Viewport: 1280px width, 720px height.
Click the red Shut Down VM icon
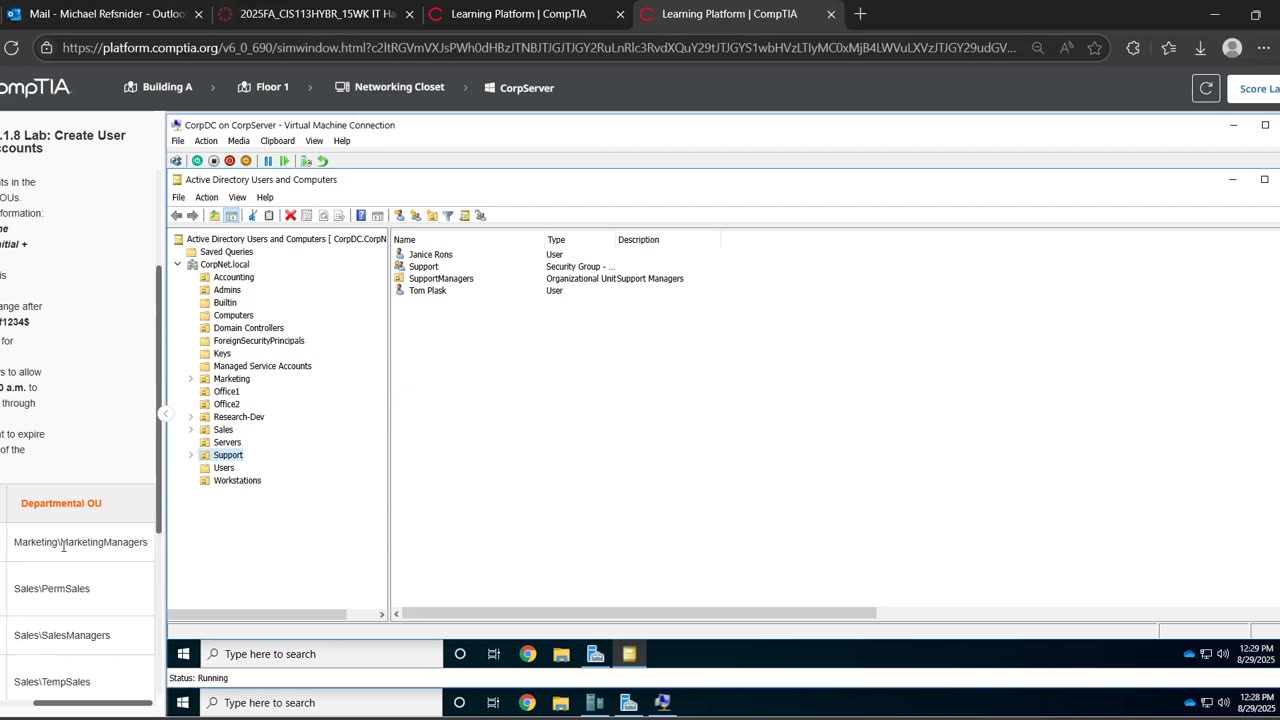pos(229,161)
